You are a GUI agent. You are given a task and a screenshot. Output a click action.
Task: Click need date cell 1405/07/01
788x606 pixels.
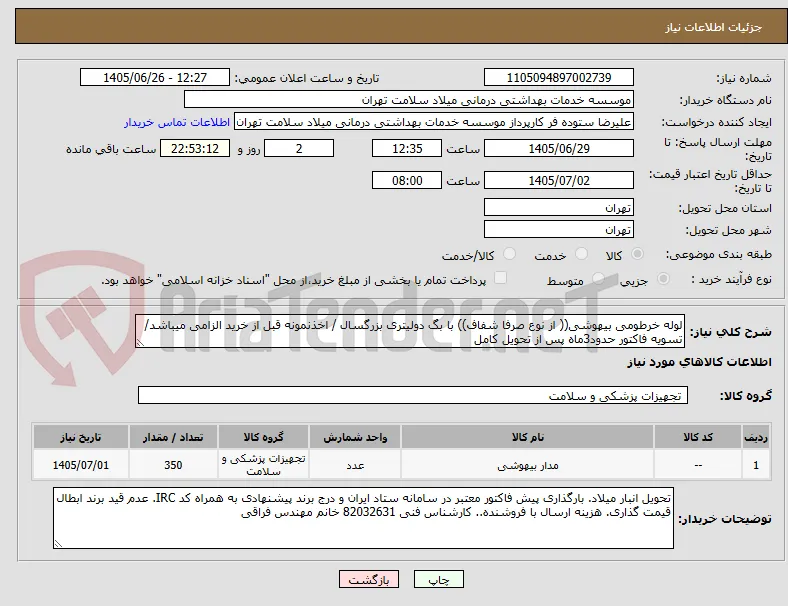click(x=80, y=465)
